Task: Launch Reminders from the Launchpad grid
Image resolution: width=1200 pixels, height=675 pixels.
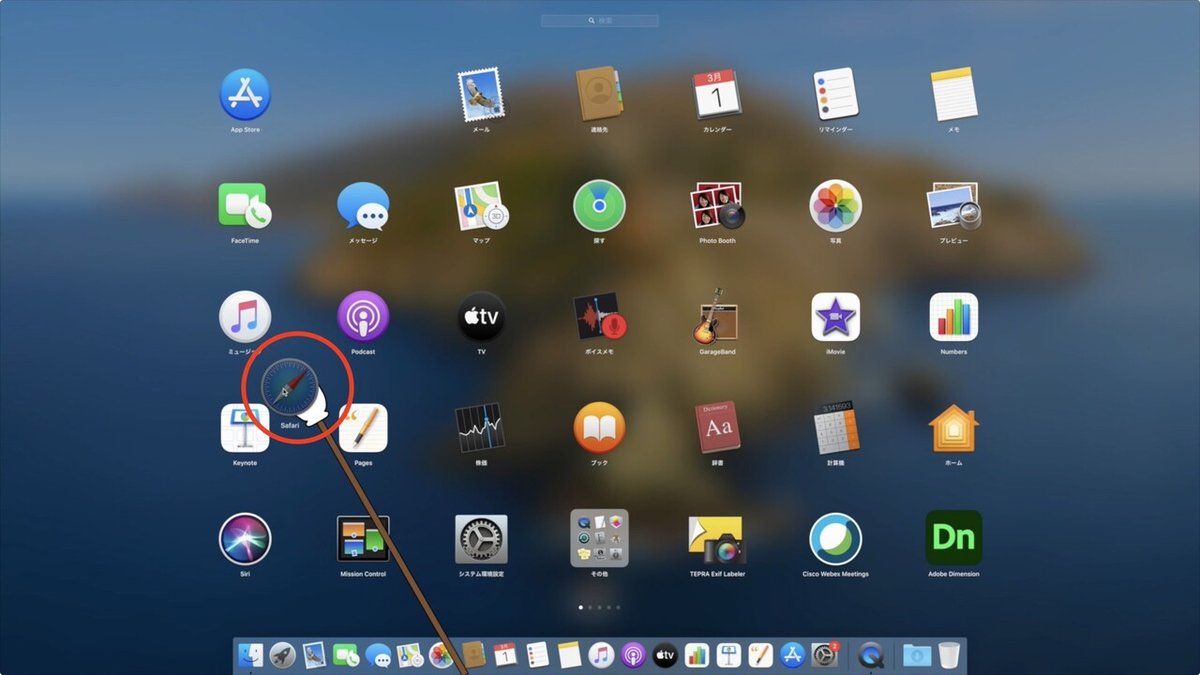Action: click(x=835, y=95)
